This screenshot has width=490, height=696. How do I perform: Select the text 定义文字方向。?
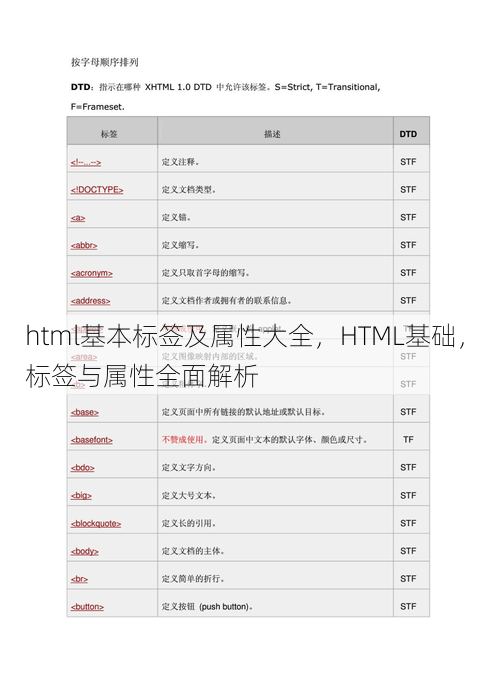(x=189, y=467)
